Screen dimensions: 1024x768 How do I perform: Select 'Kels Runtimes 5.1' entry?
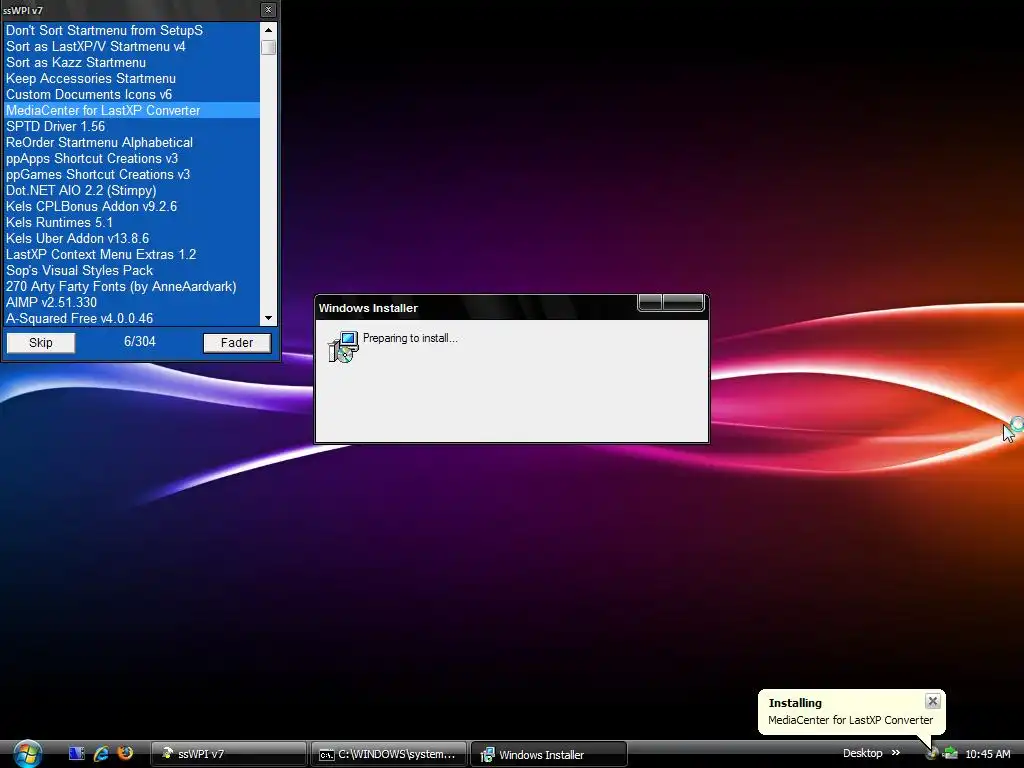coord(132,222)
